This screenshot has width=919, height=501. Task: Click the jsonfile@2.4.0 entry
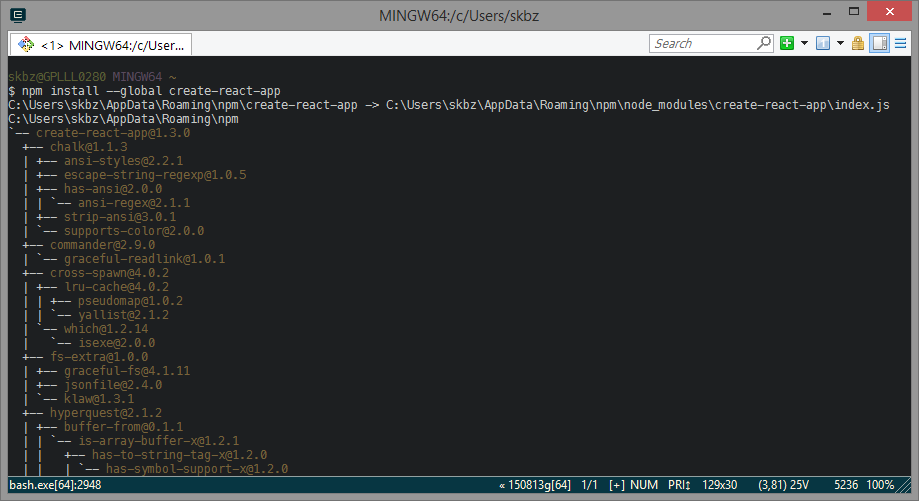pos(113,386)
